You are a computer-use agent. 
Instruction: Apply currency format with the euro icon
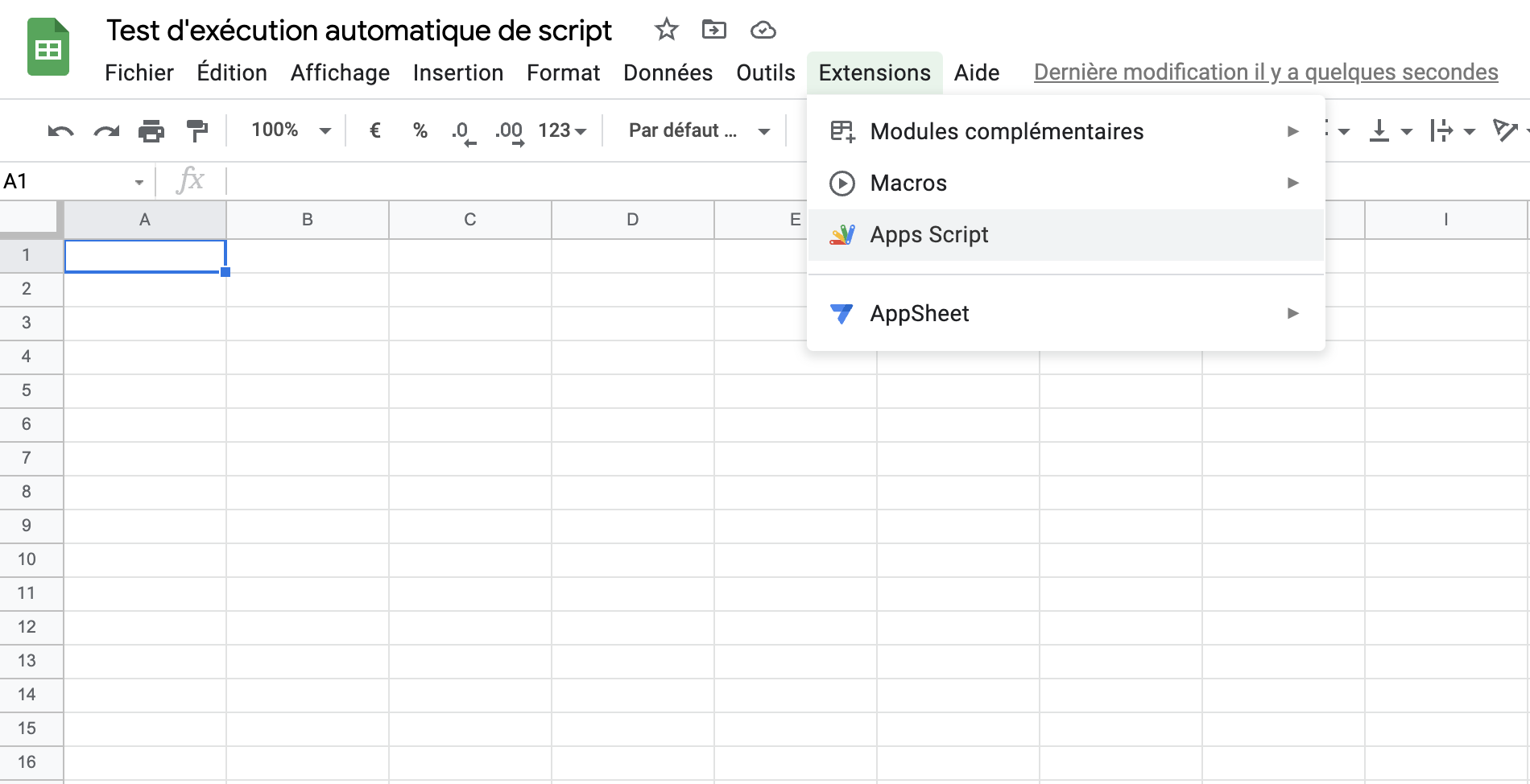[x=374, y=130]
